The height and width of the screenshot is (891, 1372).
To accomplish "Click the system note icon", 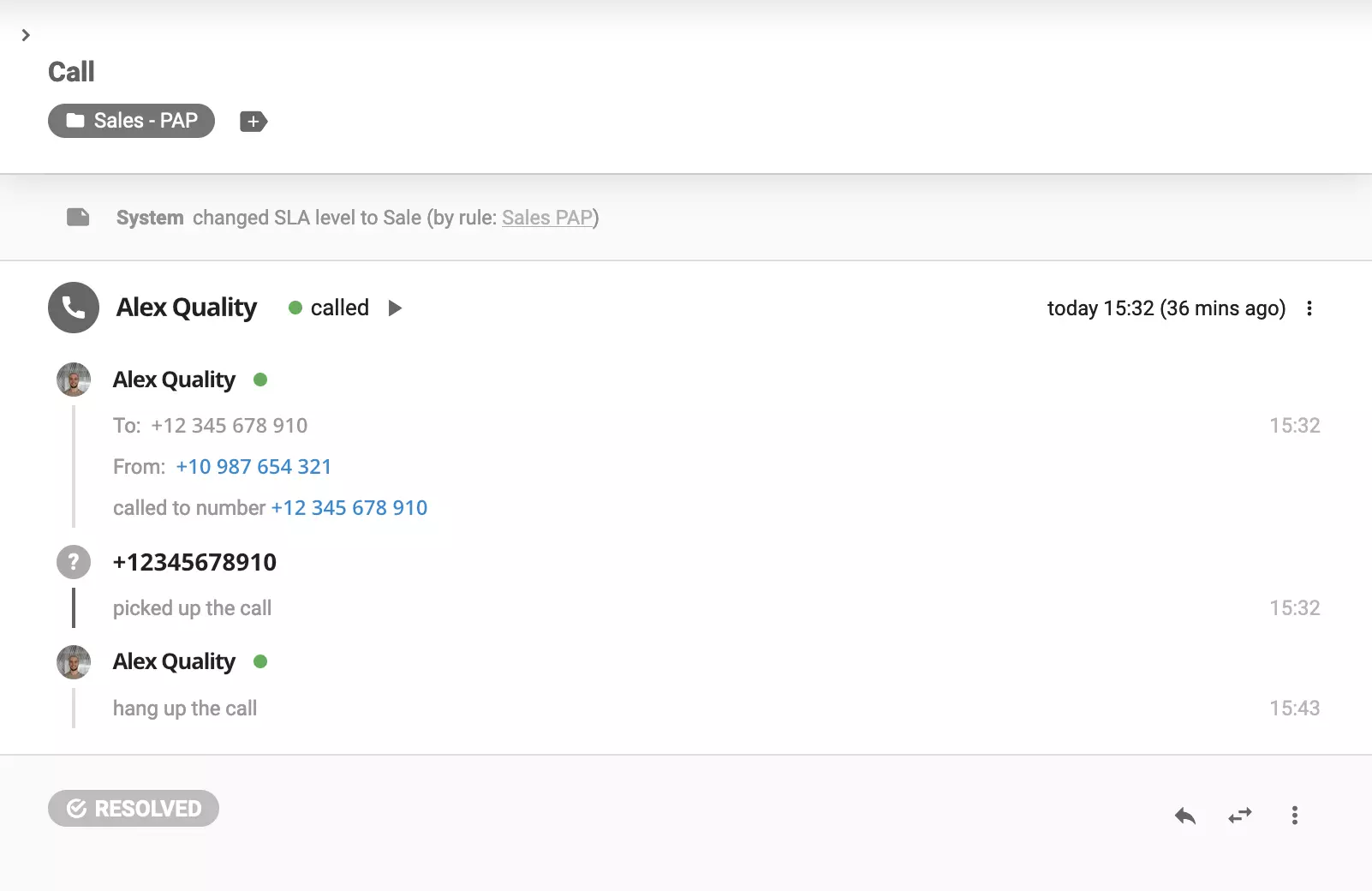I will point(78,217).
